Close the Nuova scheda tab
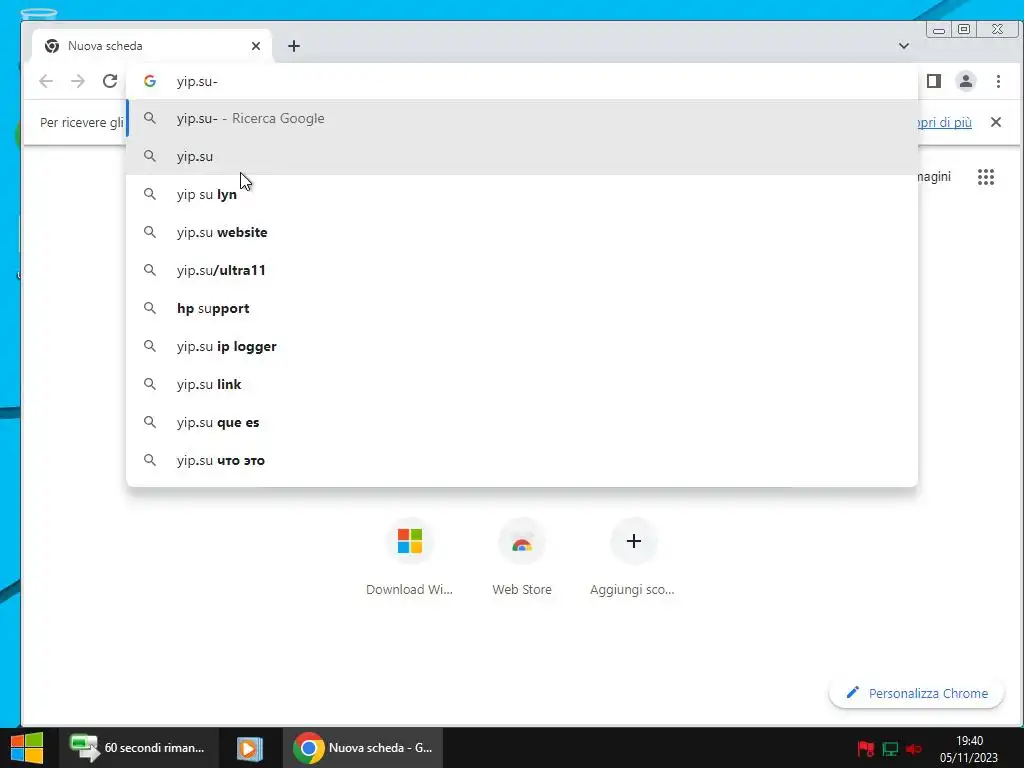The image size is (1024, 768). (256, 46)
